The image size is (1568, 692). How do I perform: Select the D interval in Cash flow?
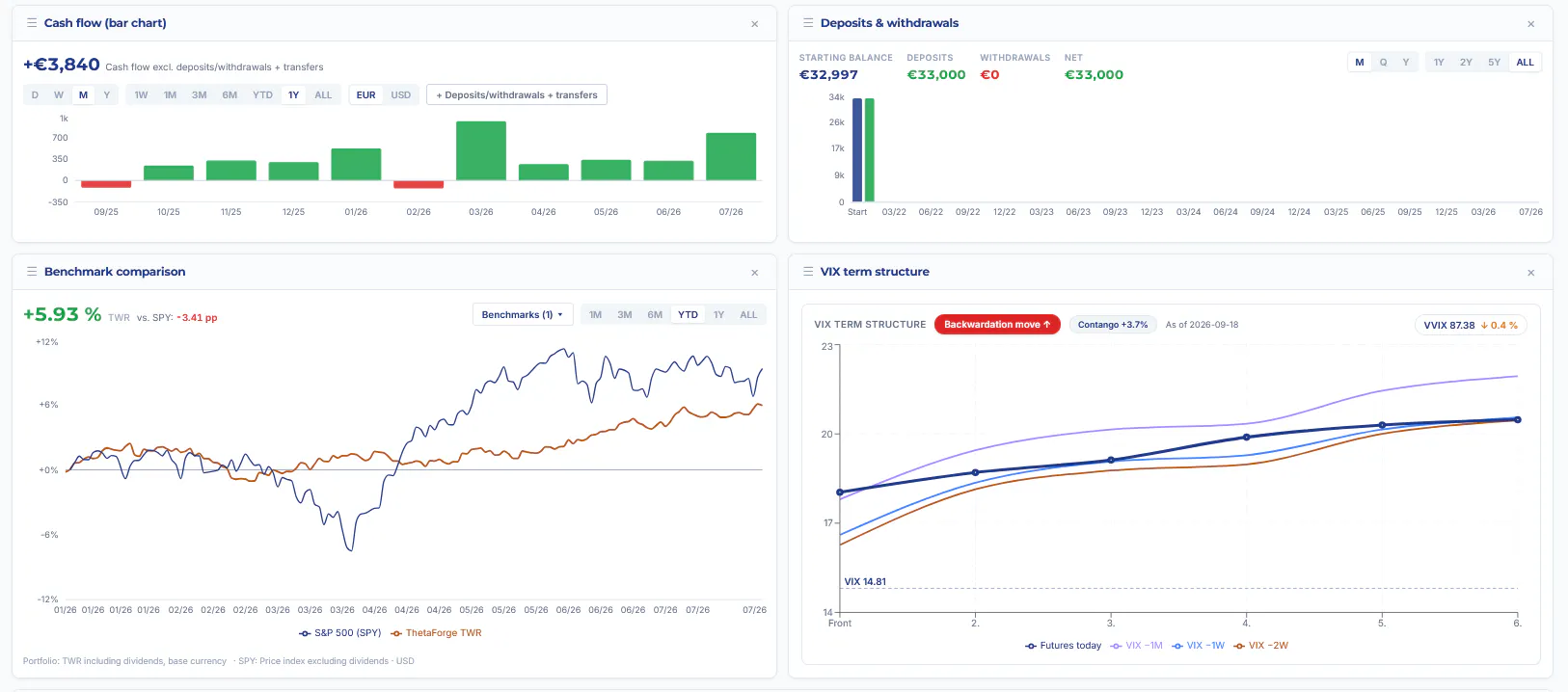(x=35, y=94)
